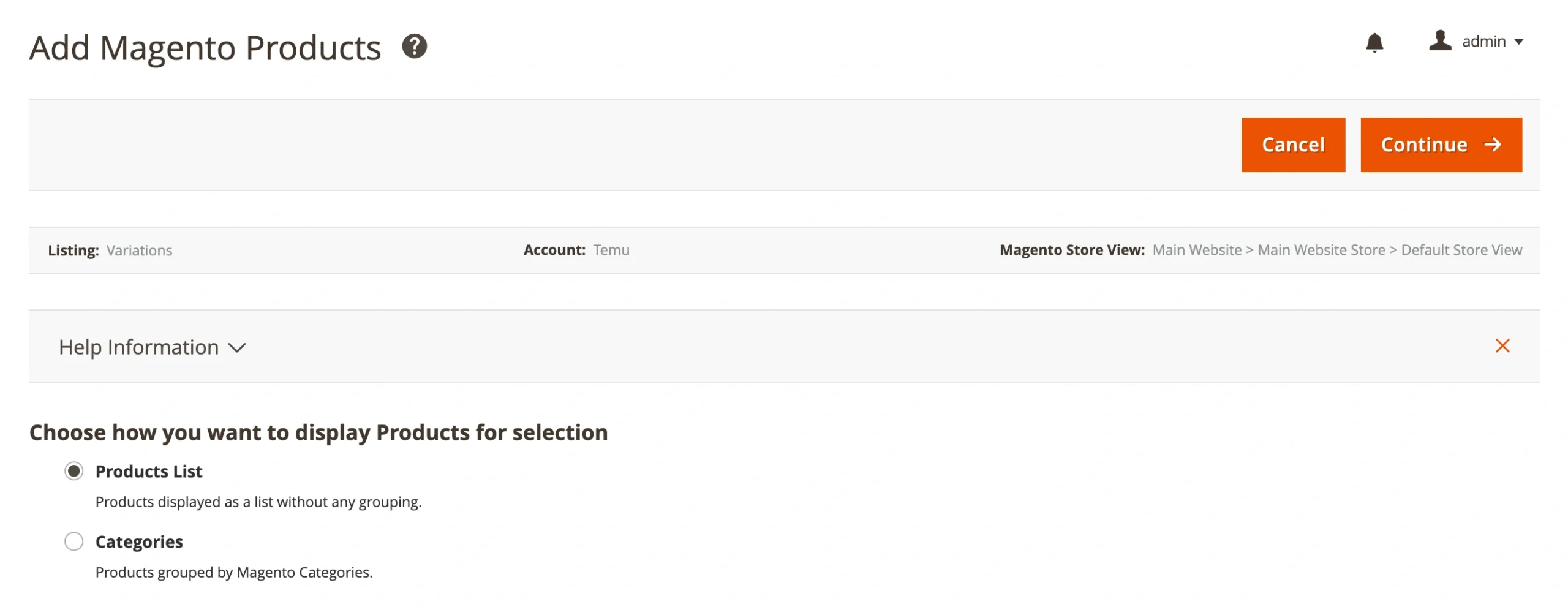
Task: Click the Products List option label
Action: pos(149,472)
